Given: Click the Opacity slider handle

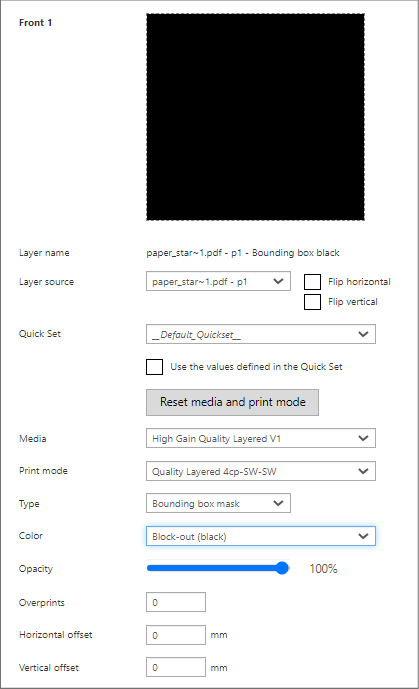Looking at the screenshot, I should coord(282,568).
